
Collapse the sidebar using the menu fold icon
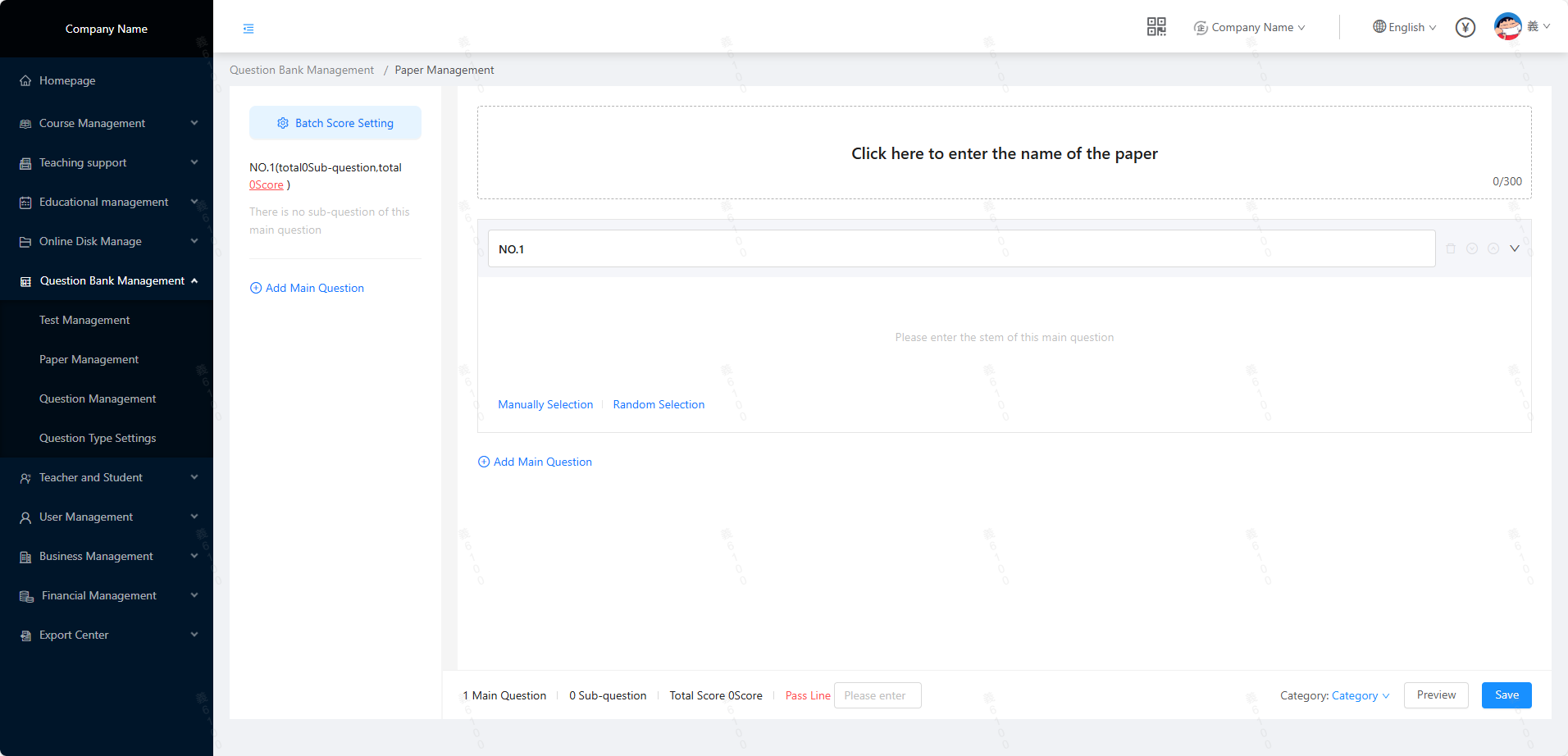(x=248, y=29)
